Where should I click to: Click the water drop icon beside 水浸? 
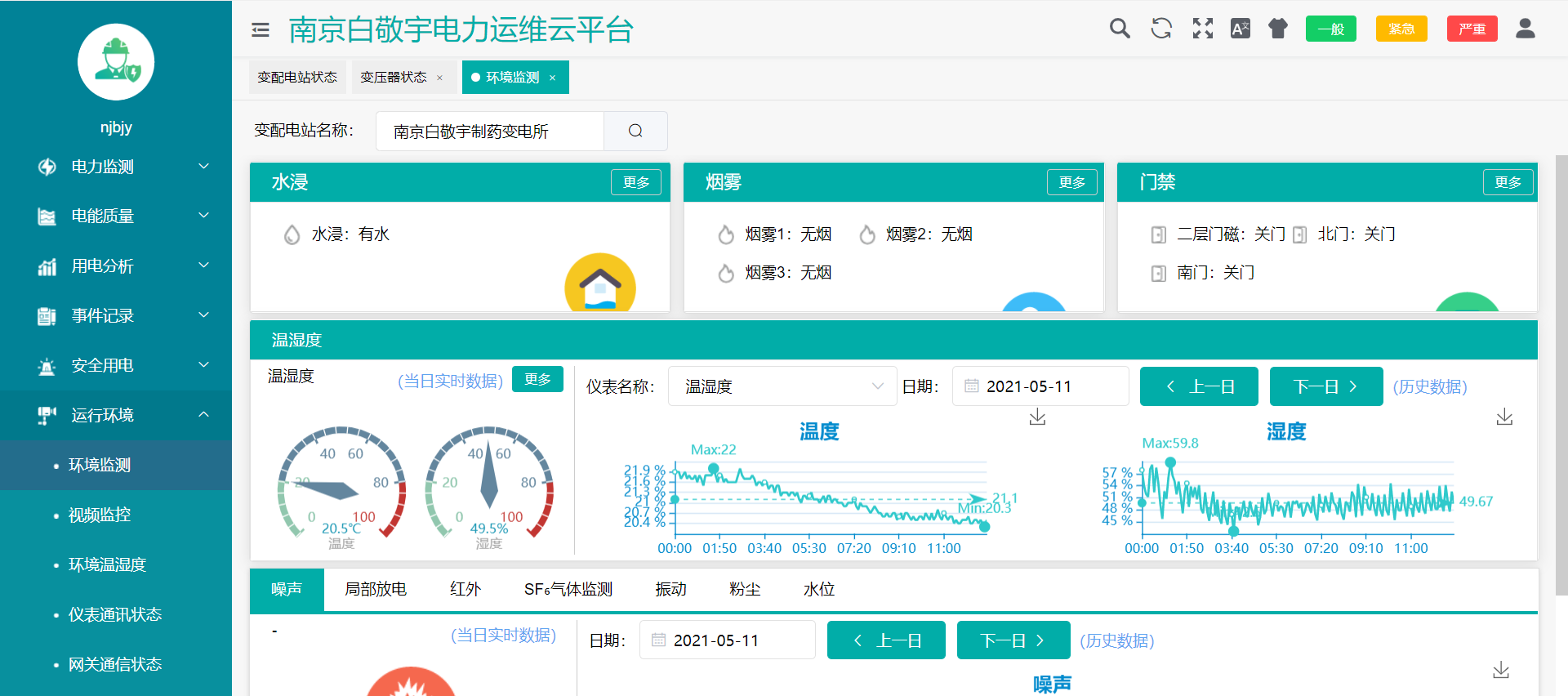(x=292, y=235)
